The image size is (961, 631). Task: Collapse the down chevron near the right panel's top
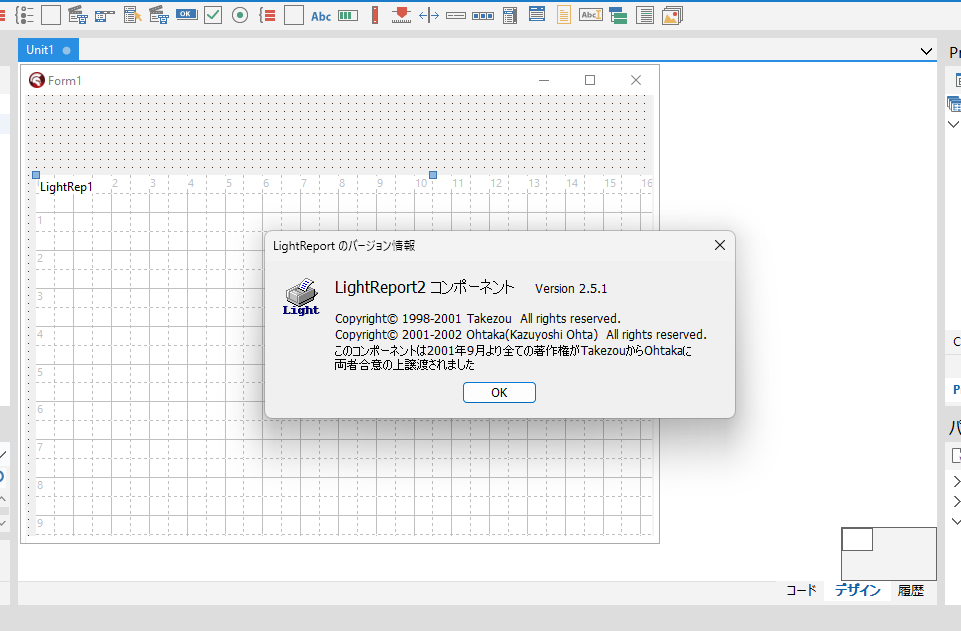(953, 124)
